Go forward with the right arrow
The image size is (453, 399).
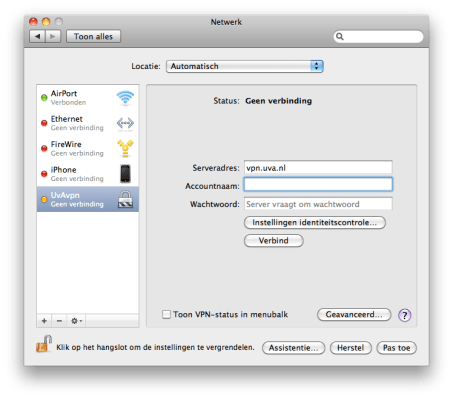pos(53,36)
